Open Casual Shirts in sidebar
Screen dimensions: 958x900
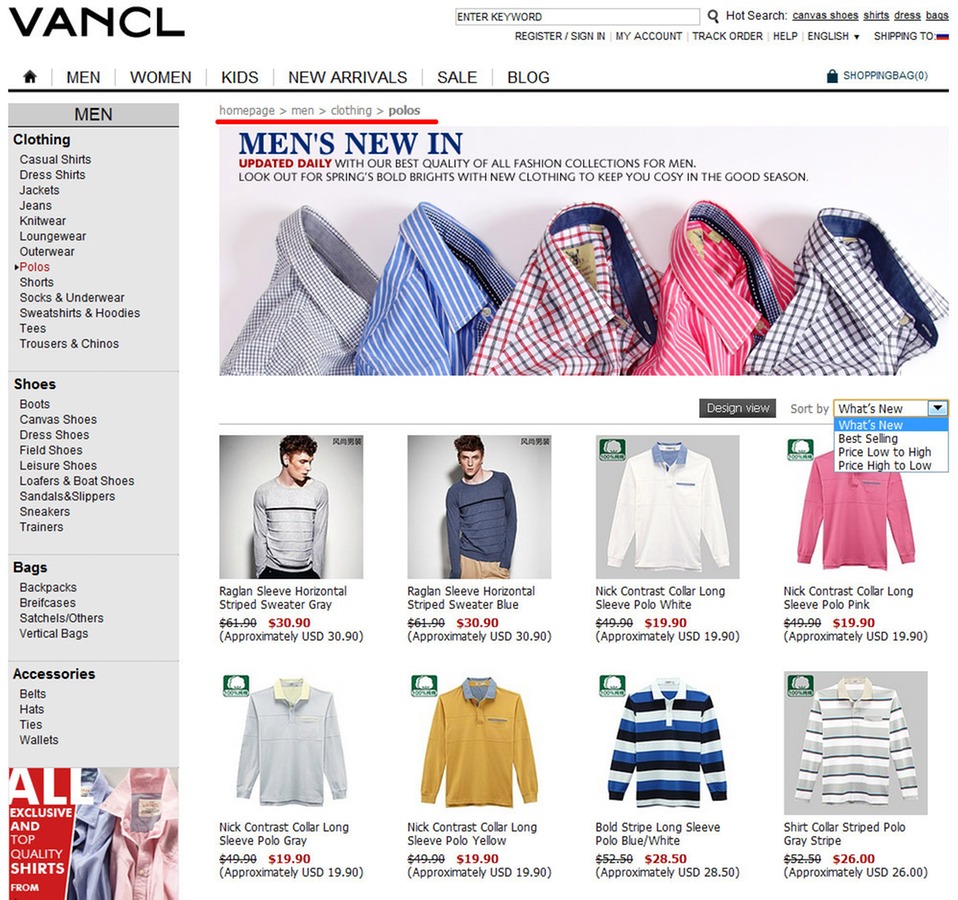click(55, 159)
